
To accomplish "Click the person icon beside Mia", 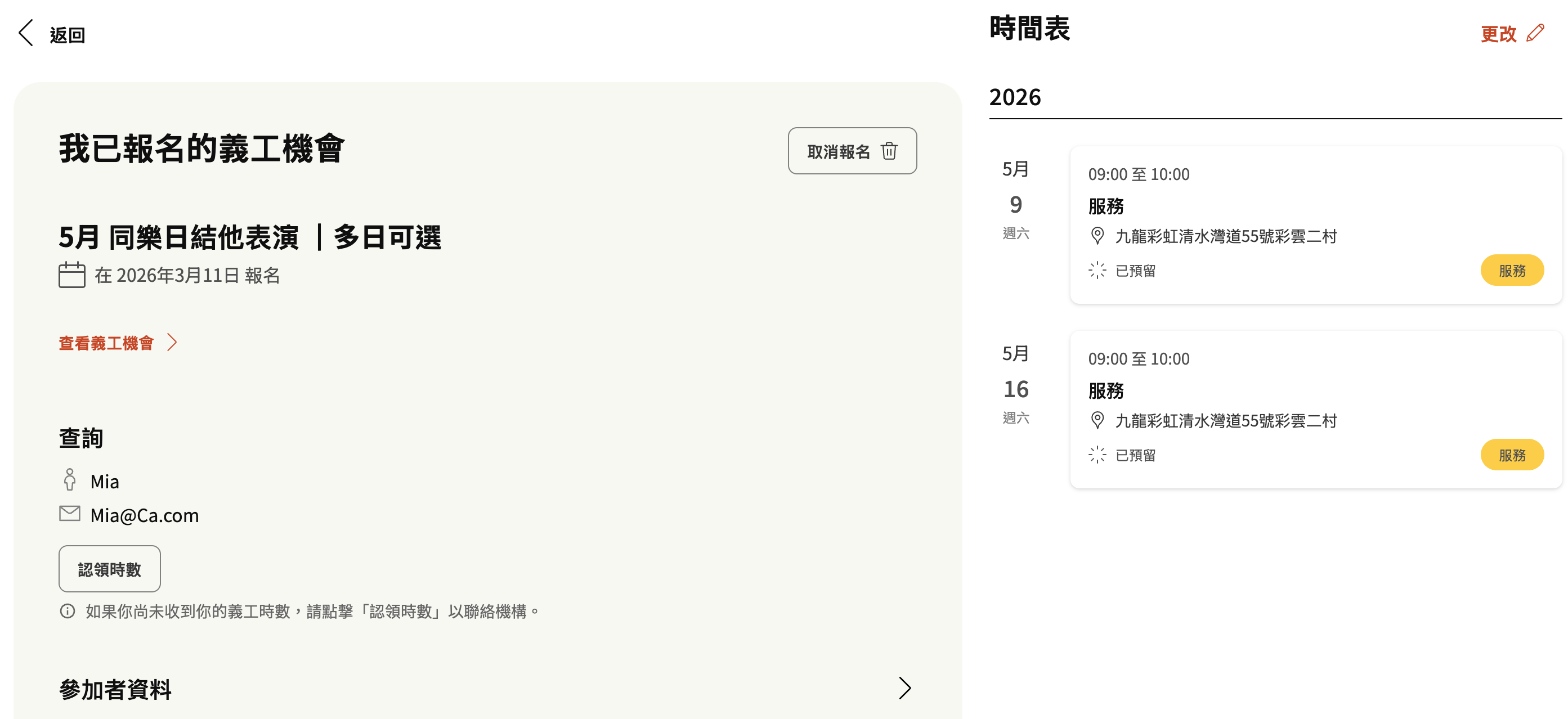I will point(69,480).
